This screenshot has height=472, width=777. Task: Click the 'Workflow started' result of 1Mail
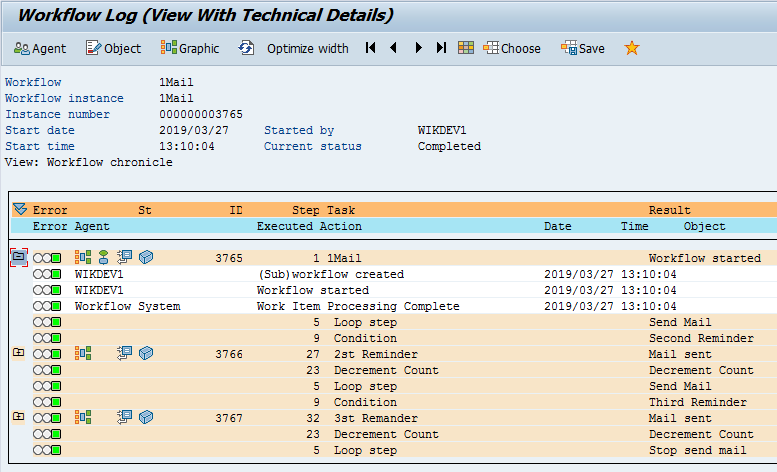click(x=705, y=258)
